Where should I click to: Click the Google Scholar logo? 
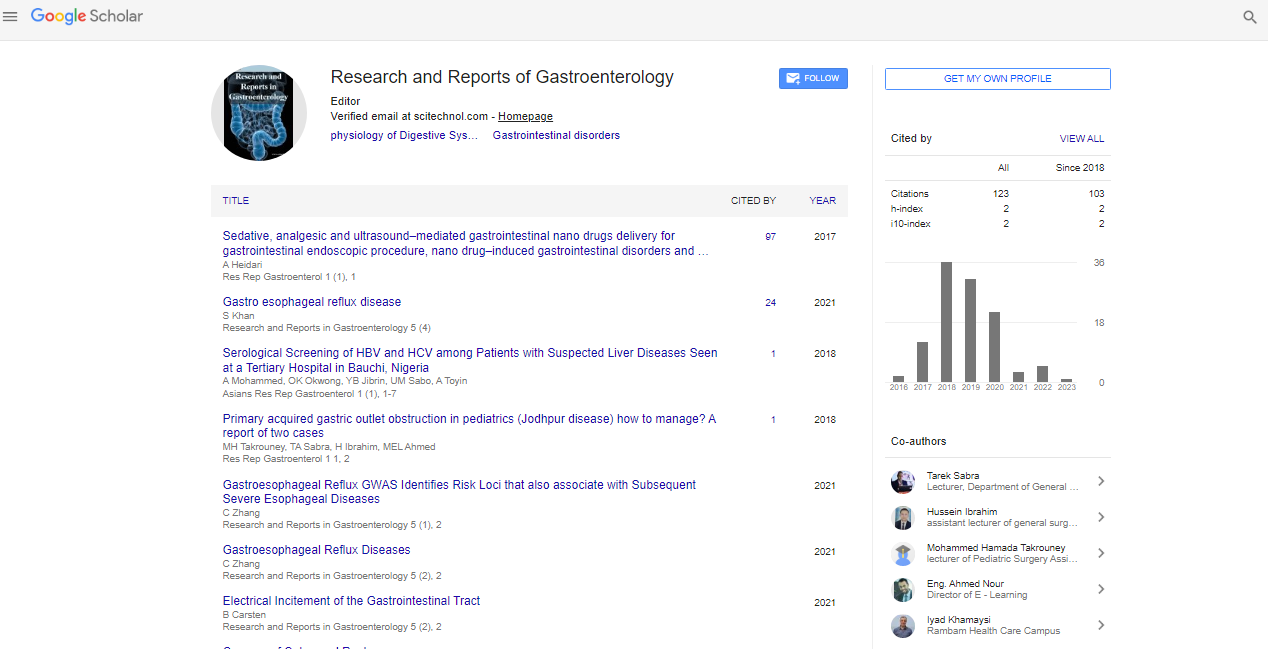click(87, 17)
